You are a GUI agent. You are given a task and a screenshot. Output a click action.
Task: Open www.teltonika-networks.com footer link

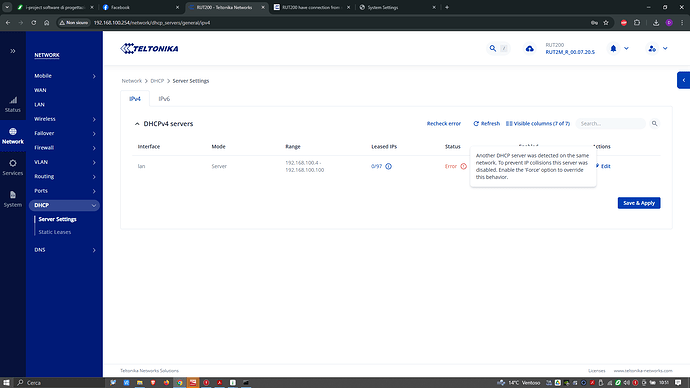coord(643,371)
